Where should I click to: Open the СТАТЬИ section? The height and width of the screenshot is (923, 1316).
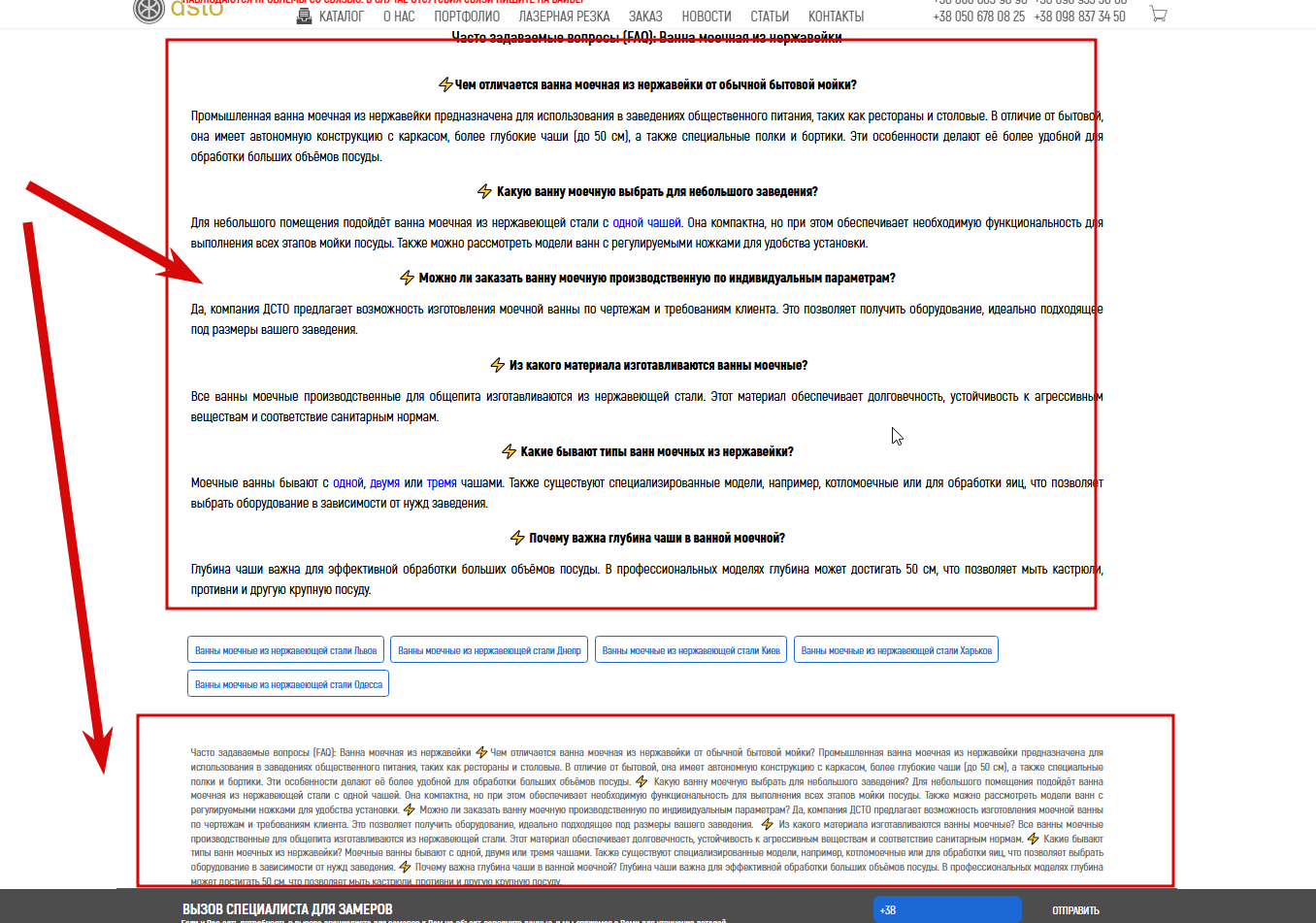click(770, 16)
